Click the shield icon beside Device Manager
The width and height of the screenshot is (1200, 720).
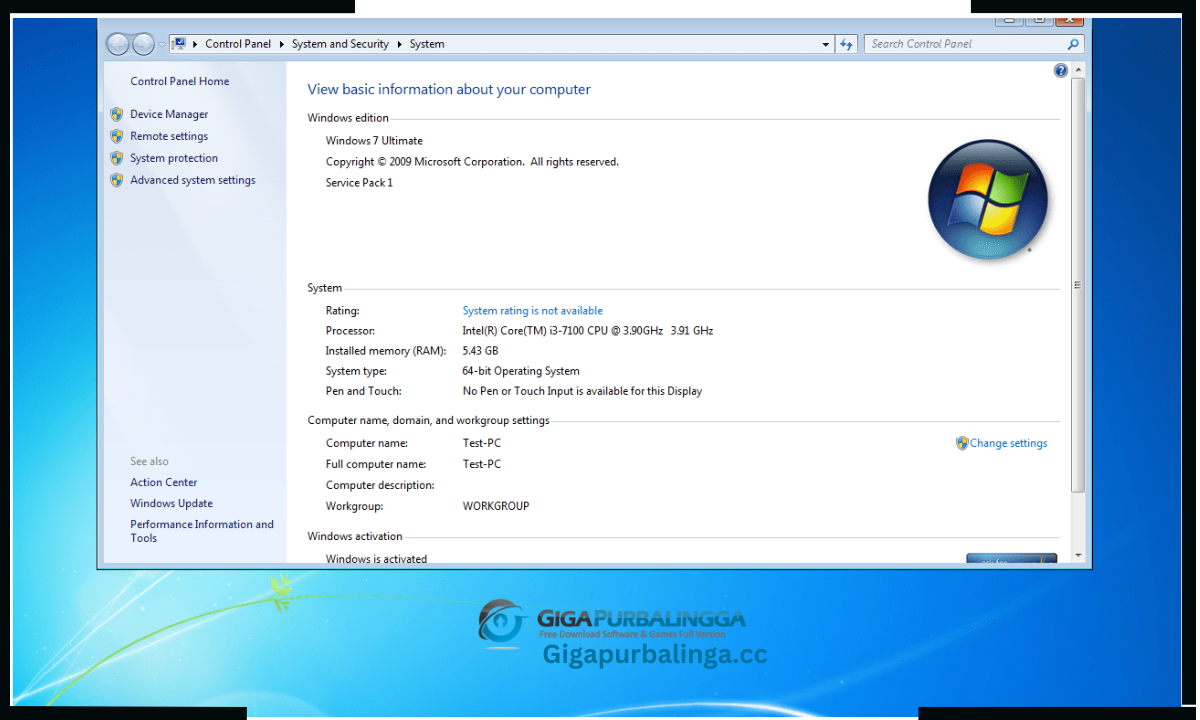pos(117,114)
